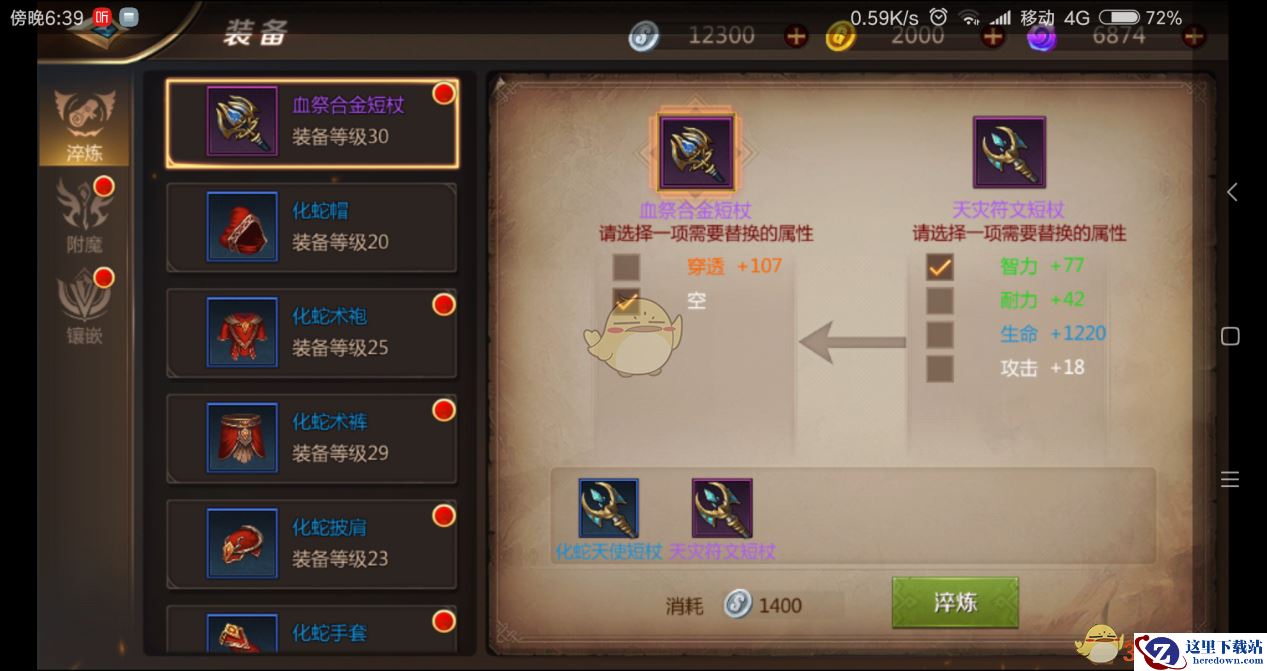Click the green 淬炼 button
Viewport: 1267px width, 671px height.
[x=955, y=602]
